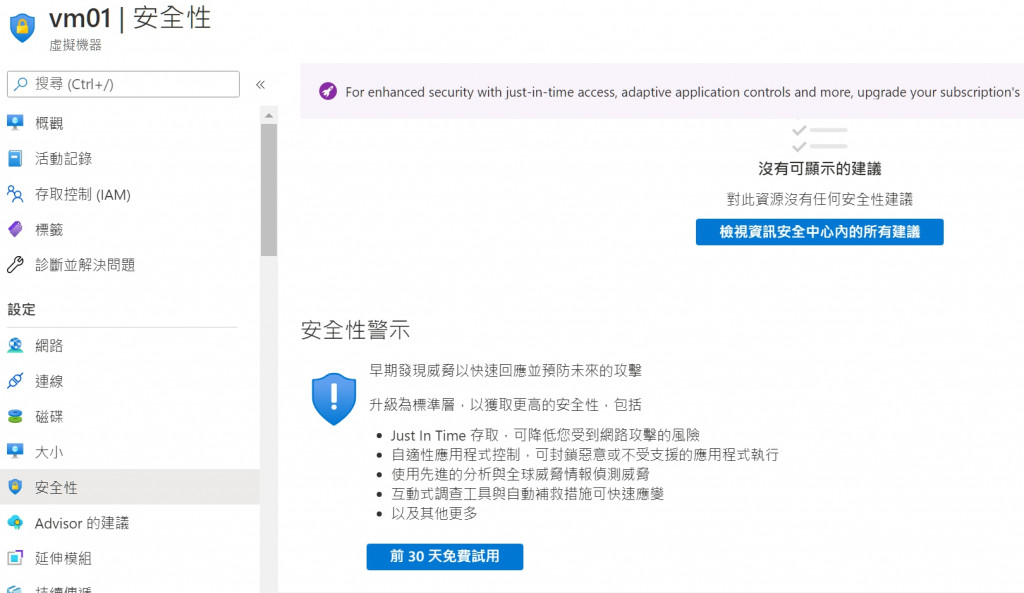Click 使用先進的分析與全球威脅情報偵測威脅 bullet
1024x593 pixels.
click(520, 474)
